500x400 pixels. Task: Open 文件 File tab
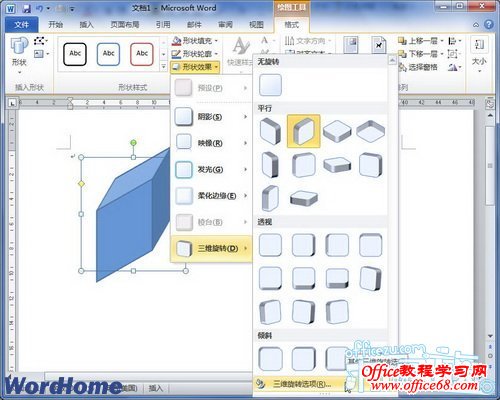(22, 25)
